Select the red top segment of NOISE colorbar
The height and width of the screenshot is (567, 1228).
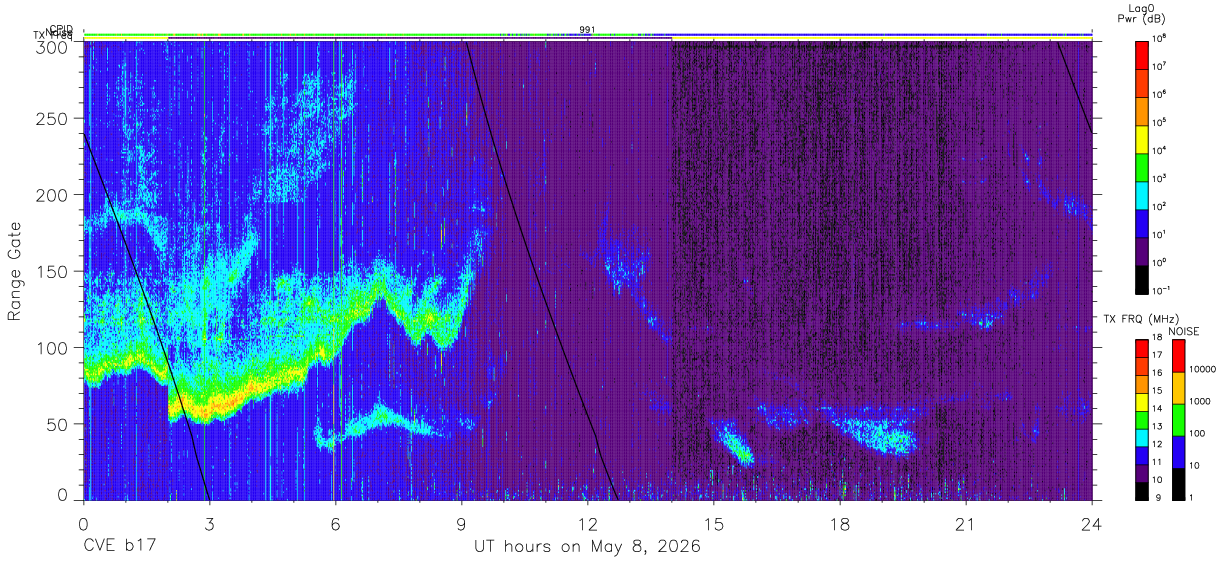tap(1179, 356)
